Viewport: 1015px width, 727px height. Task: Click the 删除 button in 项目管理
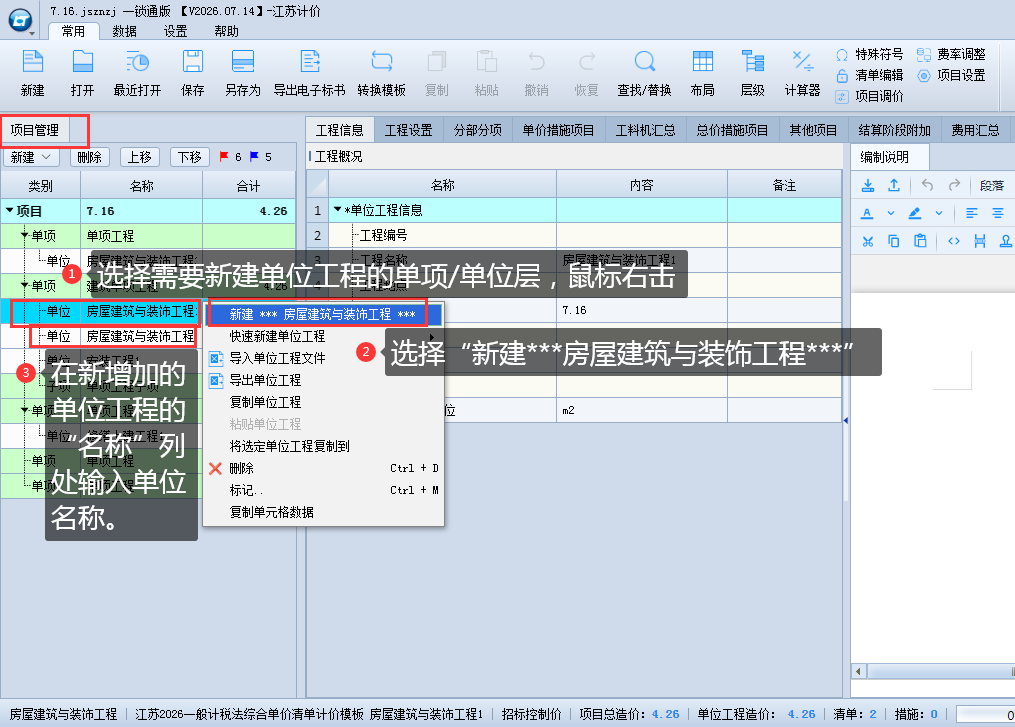click(89, 157)
